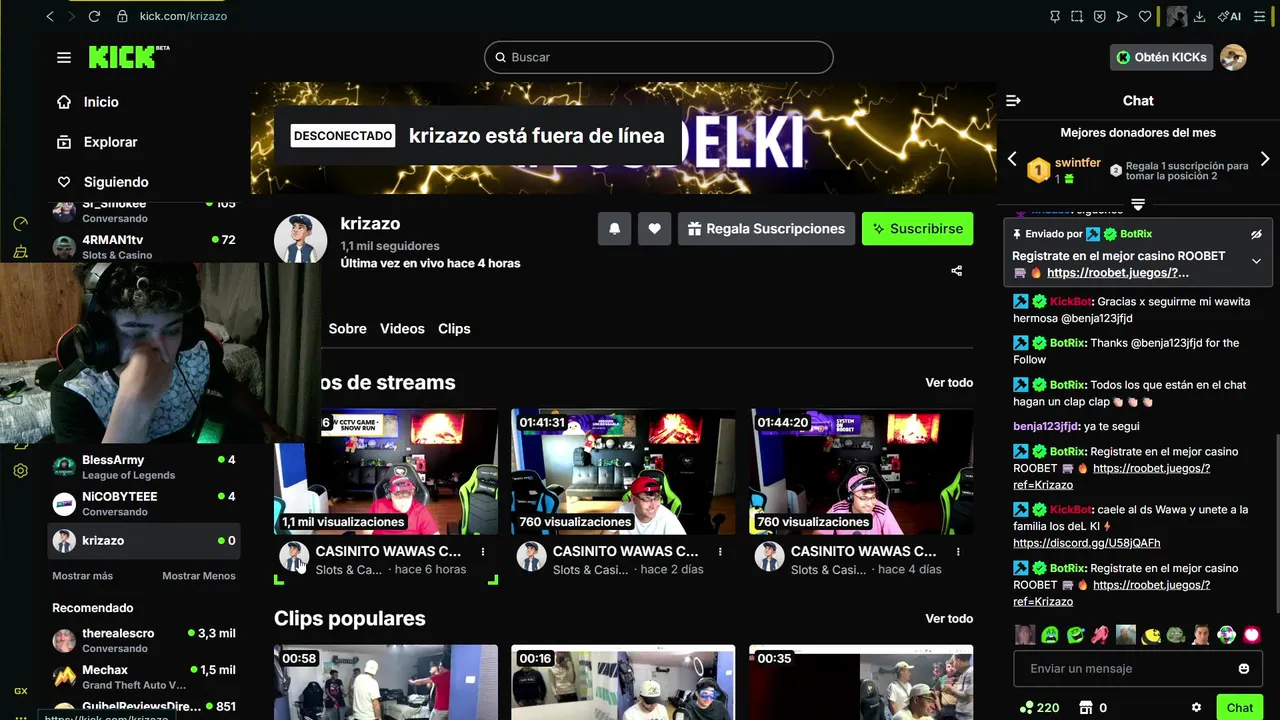Open options menu for third stream video
Screen dimensions: 1280x720
point(958,551)
